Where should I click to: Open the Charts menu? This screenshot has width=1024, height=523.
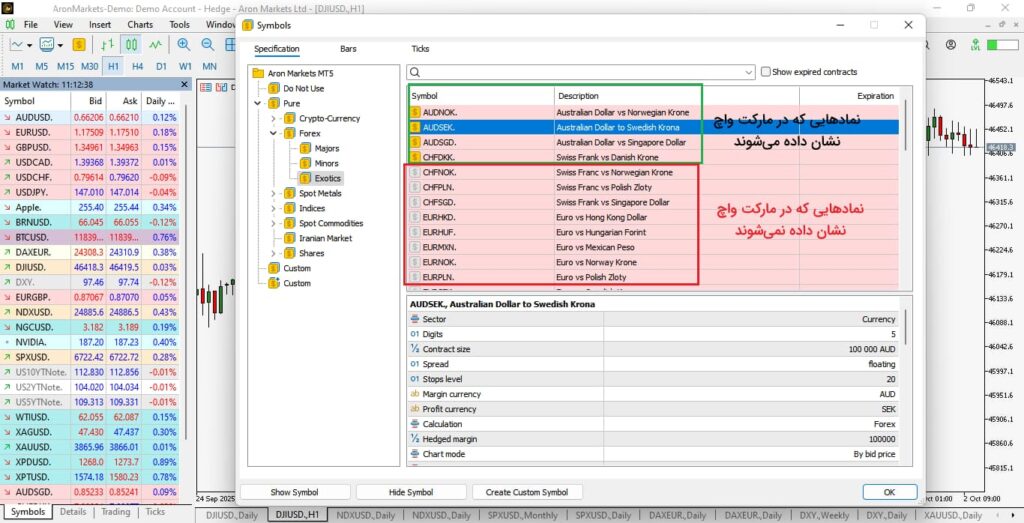tap(140, 24)
